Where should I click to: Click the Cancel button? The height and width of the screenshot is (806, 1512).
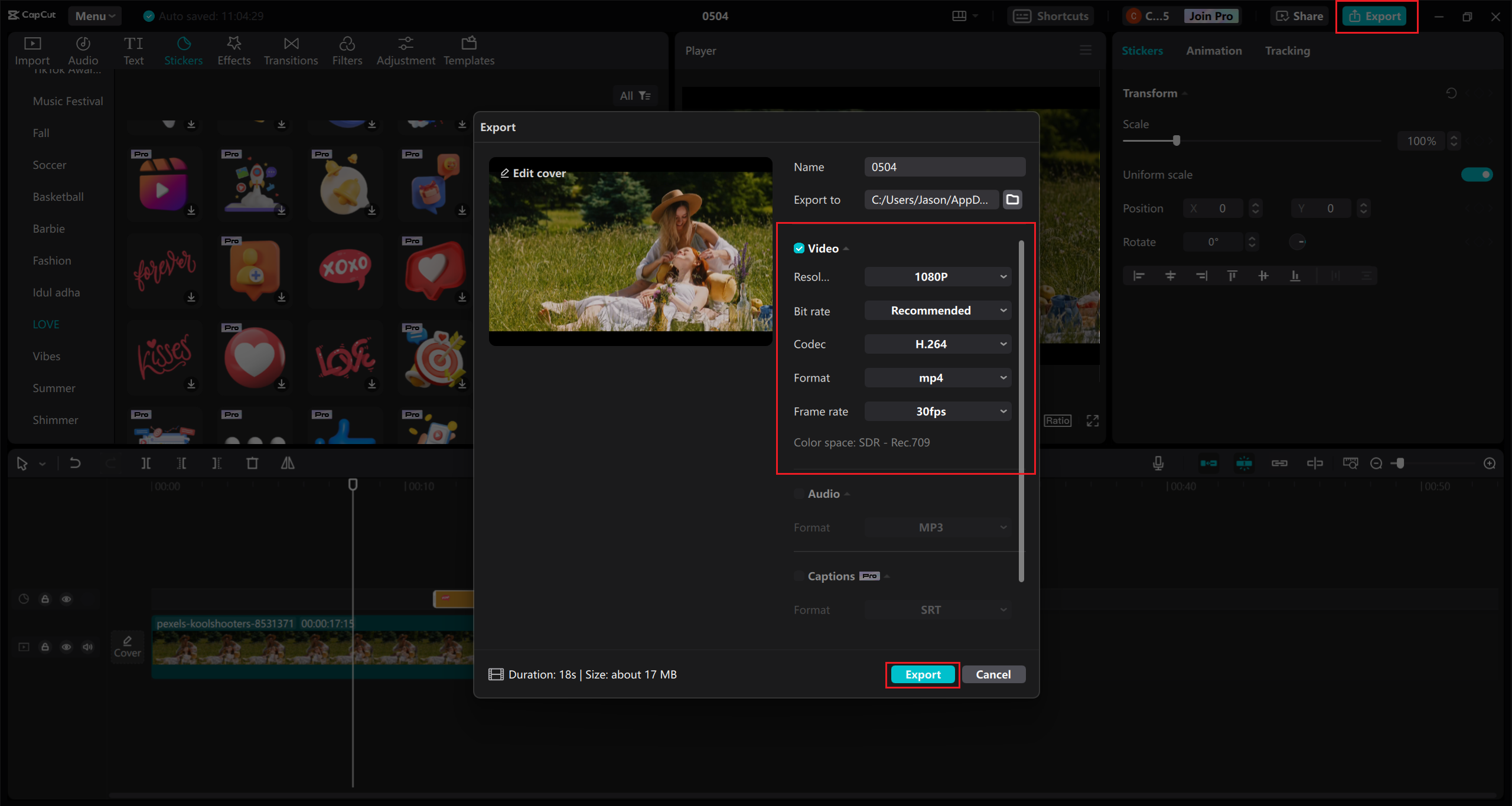coord(993,674)
